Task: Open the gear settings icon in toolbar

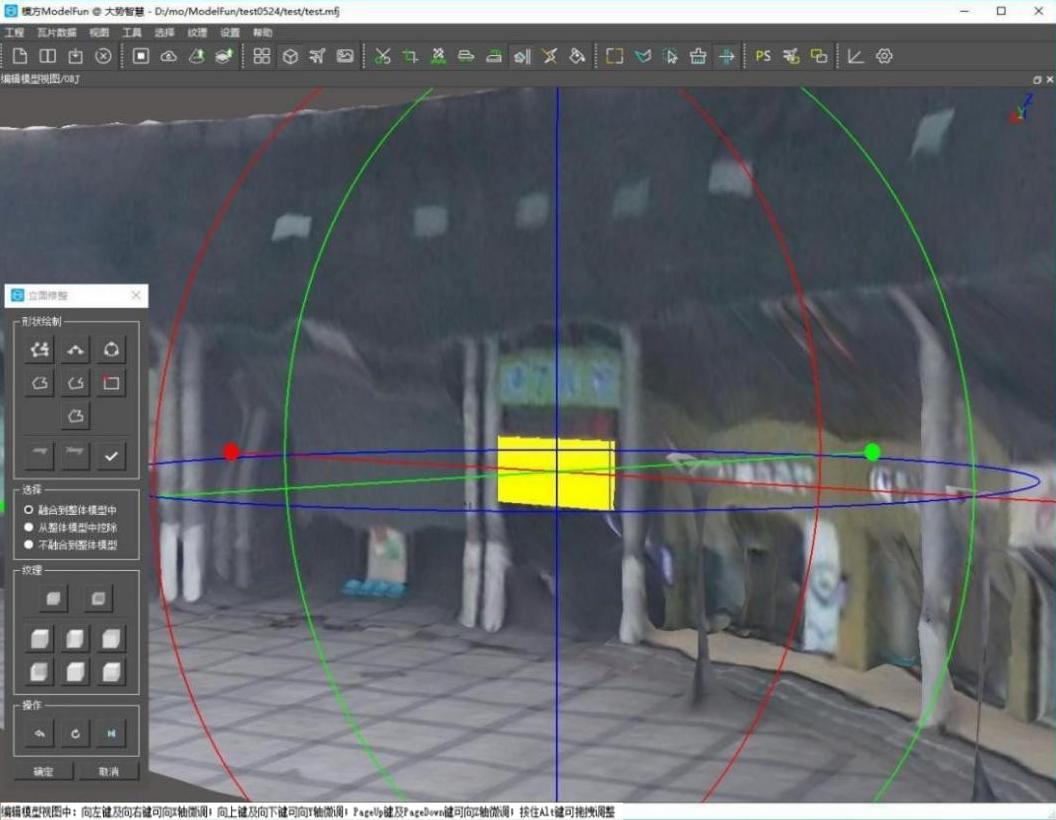Action: [884, 57]
